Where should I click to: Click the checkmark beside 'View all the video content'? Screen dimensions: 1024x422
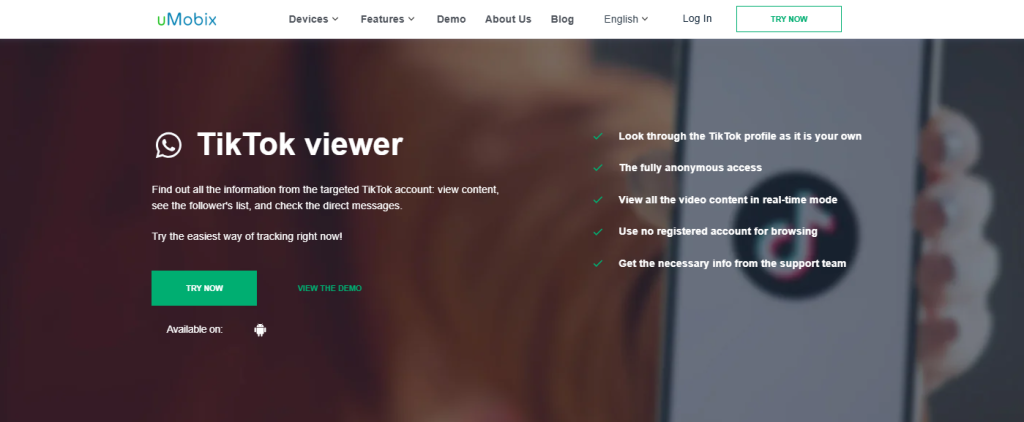[597, 200]
